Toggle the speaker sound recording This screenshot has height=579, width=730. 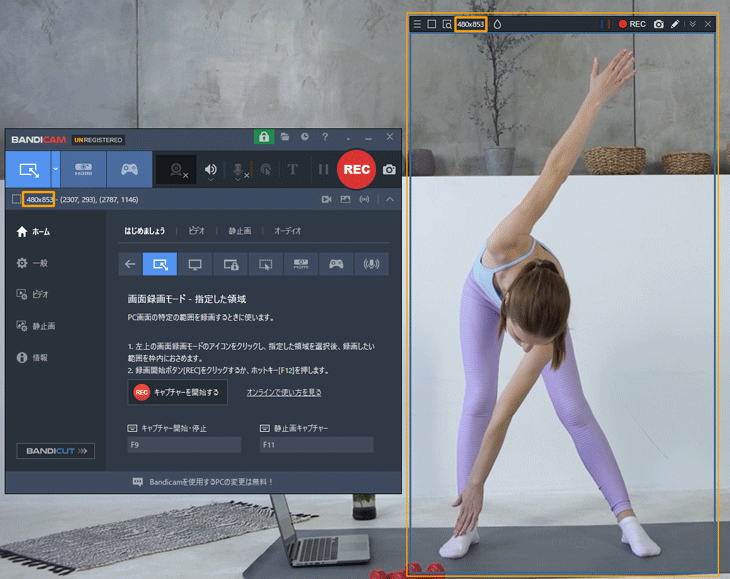click(x=210, y=170)
